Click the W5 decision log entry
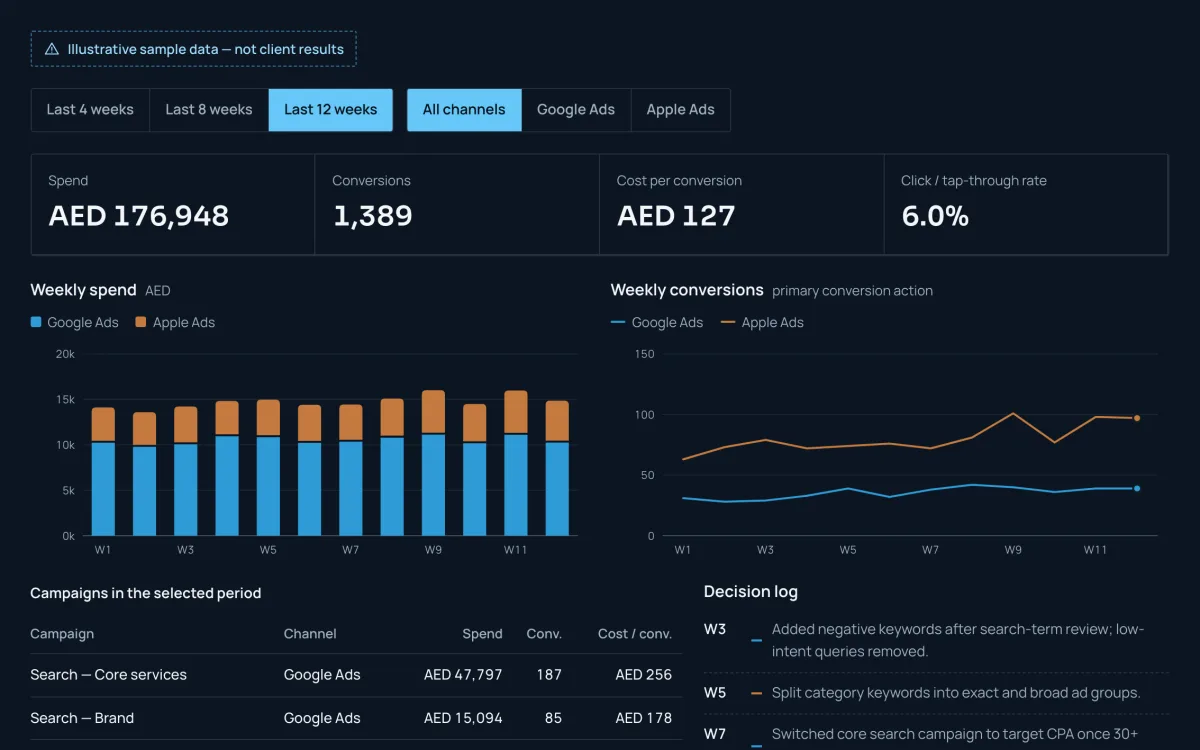This screenshot has width=1200, height=750. tap(936, 693)
